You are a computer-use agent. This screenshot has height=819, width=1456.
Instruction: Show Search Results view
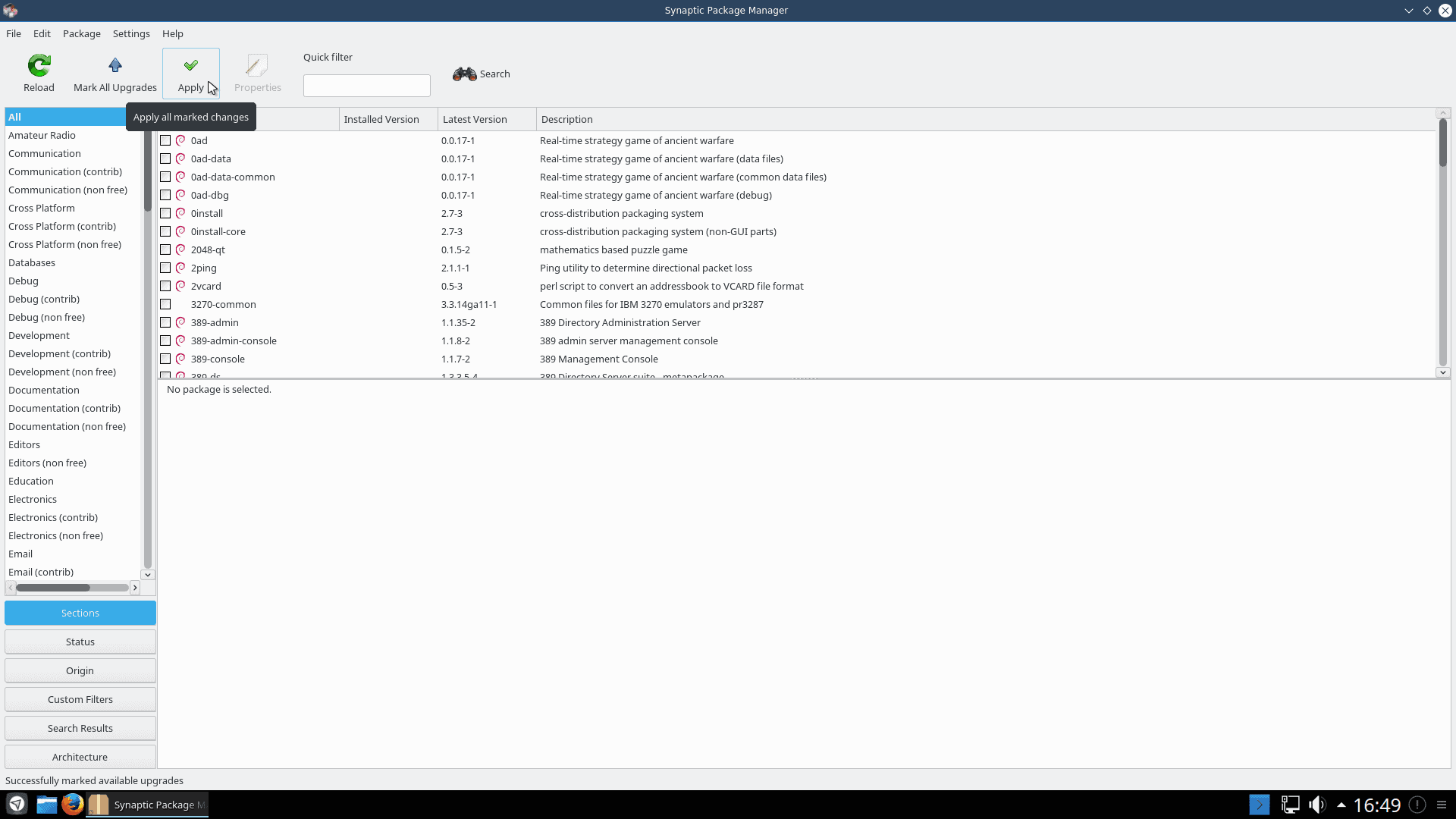click(80, 728)
